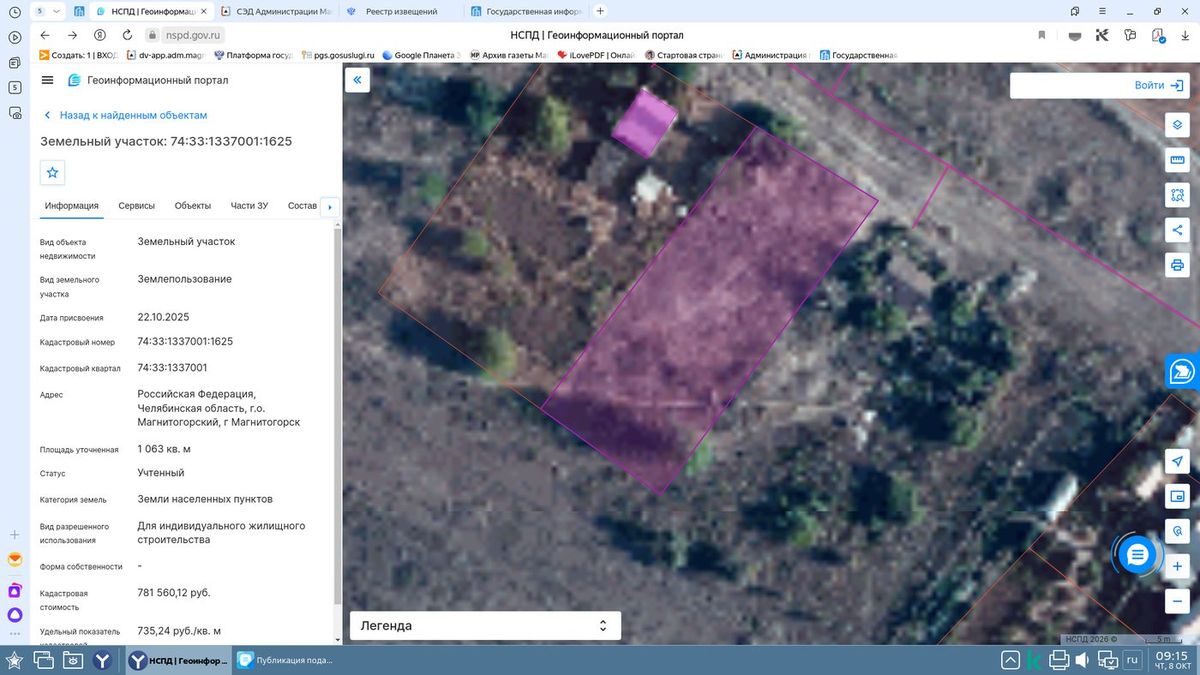Open the picture-in-picture map icon
The image size is (1200, 675).
pos(1177,496)
